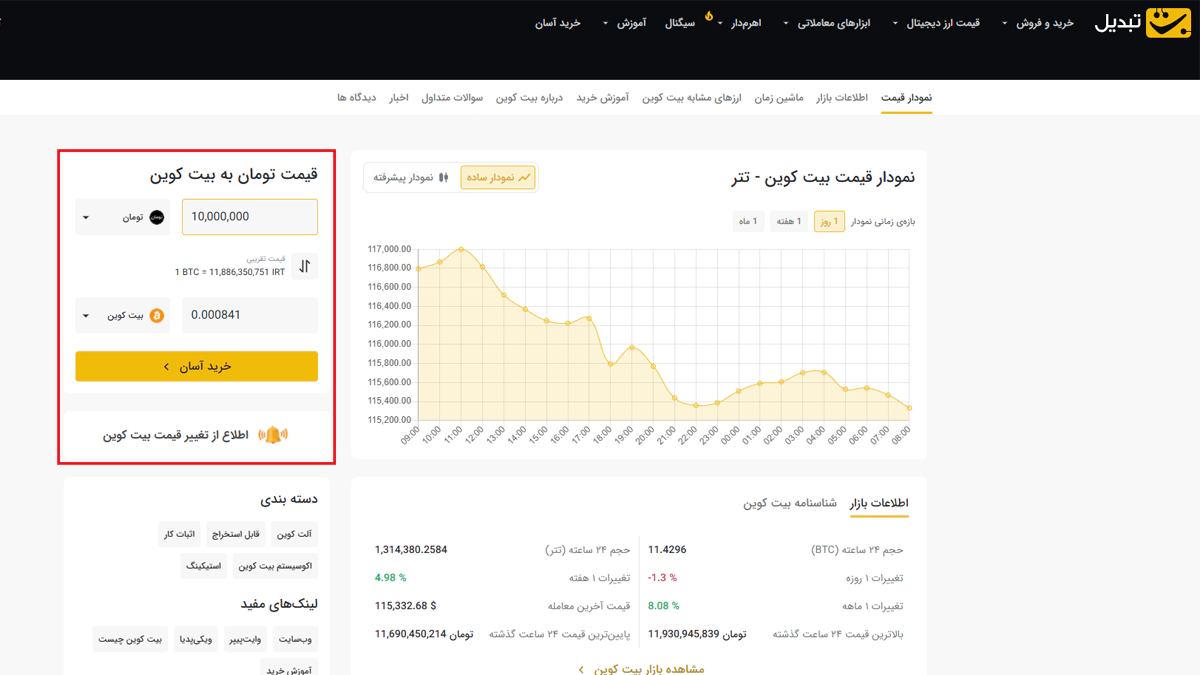Click the Toman amount input field
Viewport: 1200px width, 675px height.
click(x=250, y=217)
